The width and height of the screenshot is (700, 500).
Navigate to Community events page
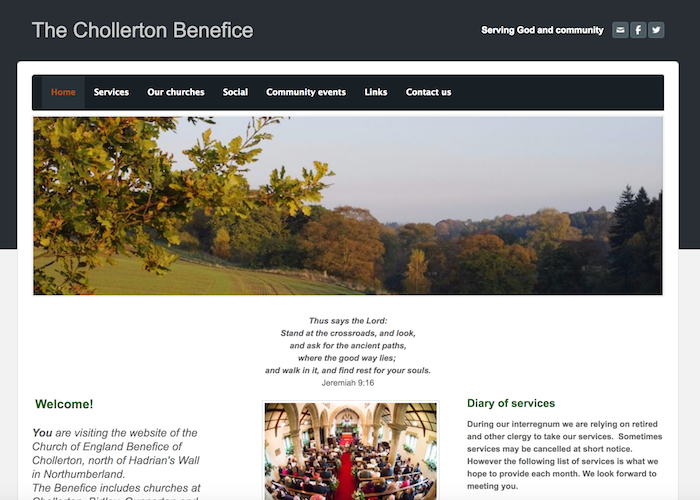tap(306, 92)
